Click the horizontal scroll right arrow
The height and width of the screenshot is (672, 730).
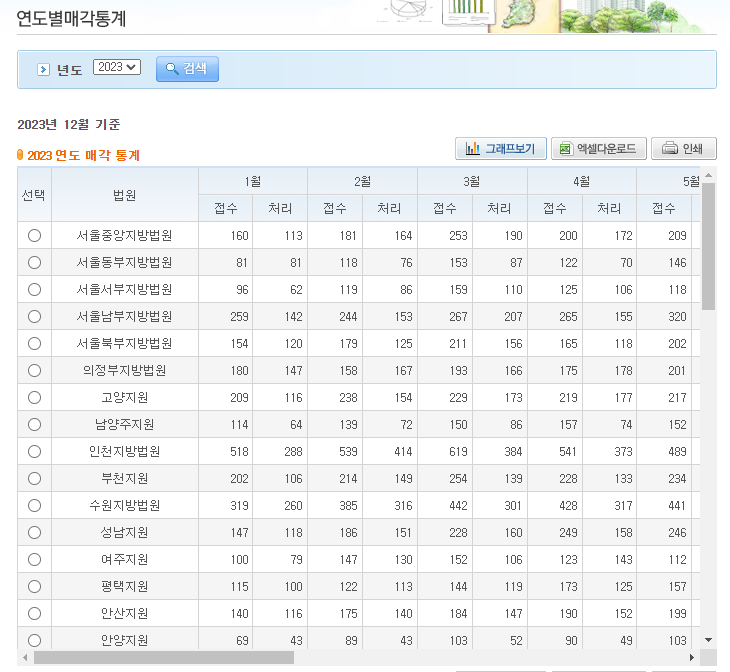pyautogui.click(x=692, y=658)
